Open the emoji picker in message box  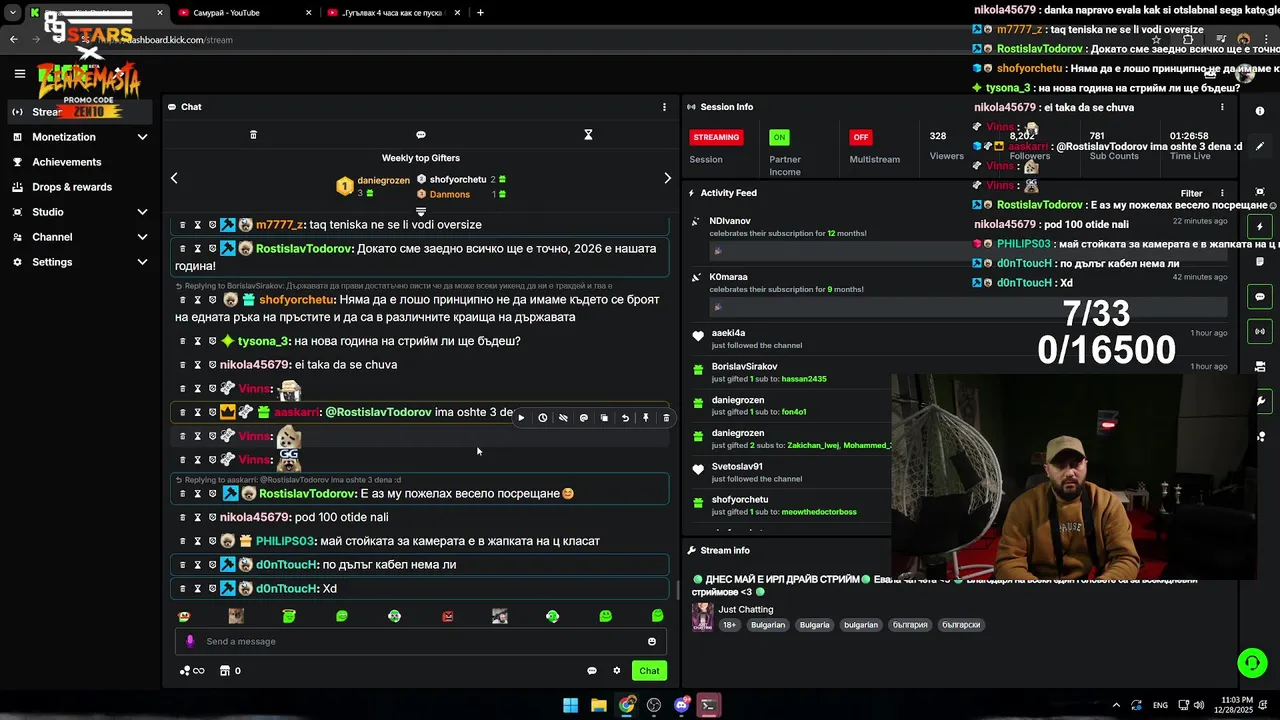[x=652, y=642]
